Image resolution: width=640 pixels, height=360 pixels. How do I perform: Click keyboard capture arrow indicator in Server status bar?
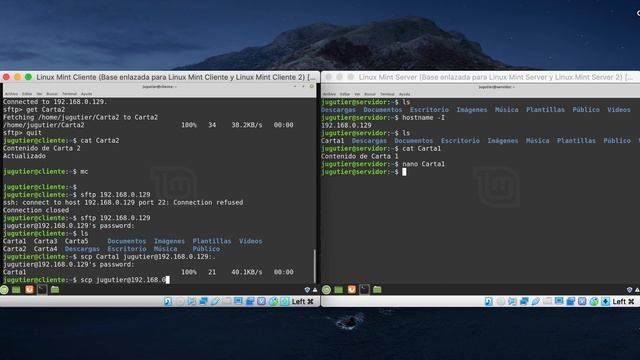tap(605, 301)
